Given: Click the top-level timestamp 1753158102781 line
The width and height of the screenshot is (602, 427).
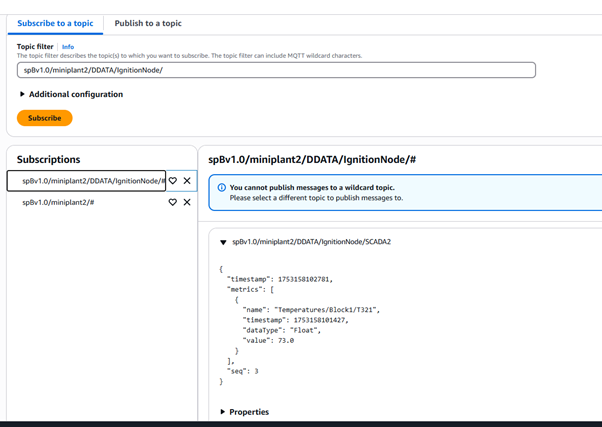Looking at the screenshot, I should tap(280, 279).
